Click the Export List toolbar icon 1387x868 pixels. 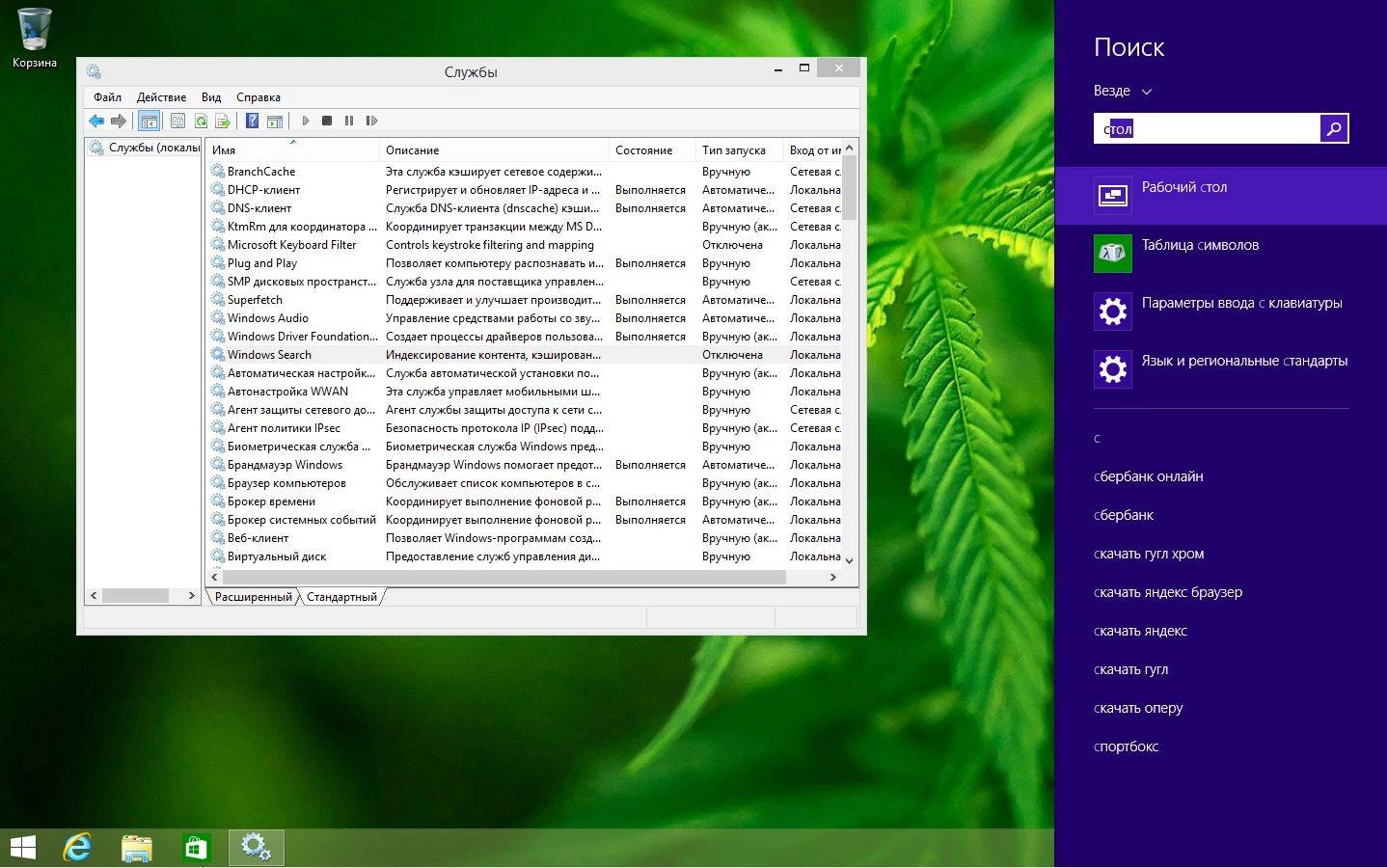coord(223,121)
